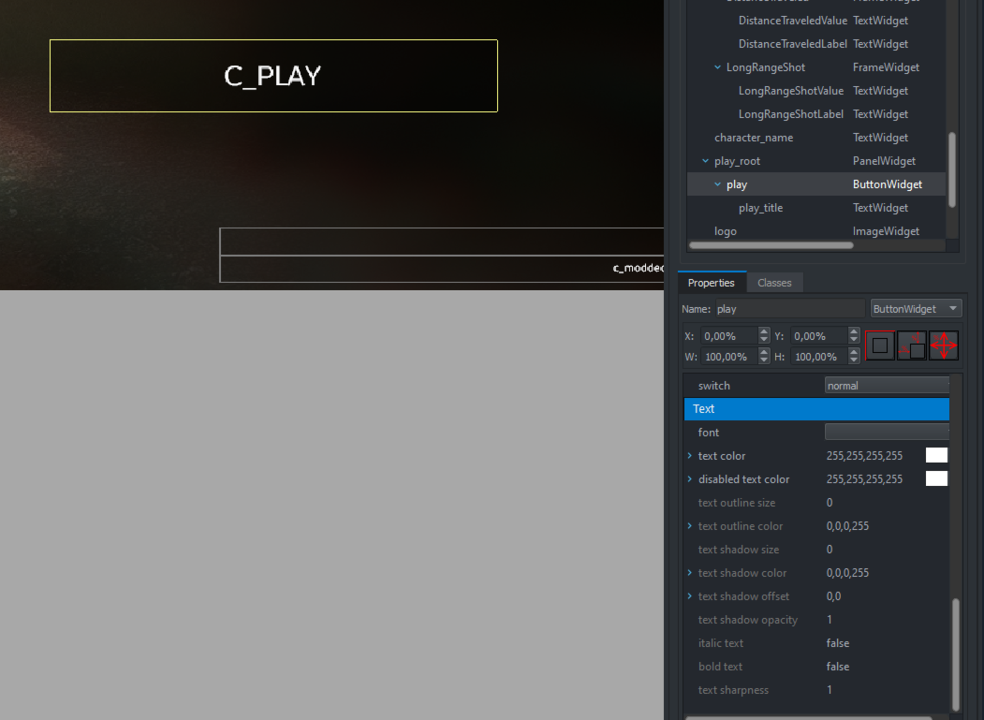984x720 pixels.
Task: Click the Text section header
Action: (x=816, y=409)
